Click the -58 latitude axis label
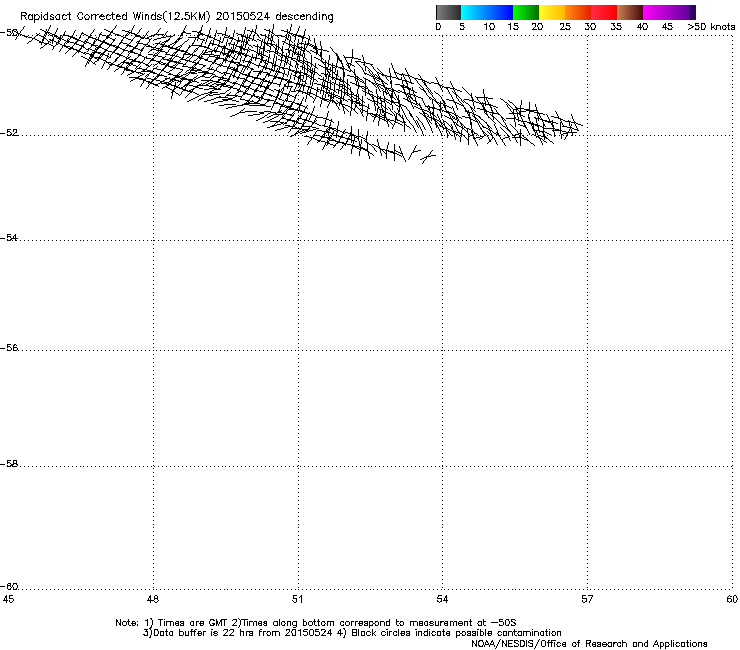This screenshot has width=740, height=650. click(9, 464)
